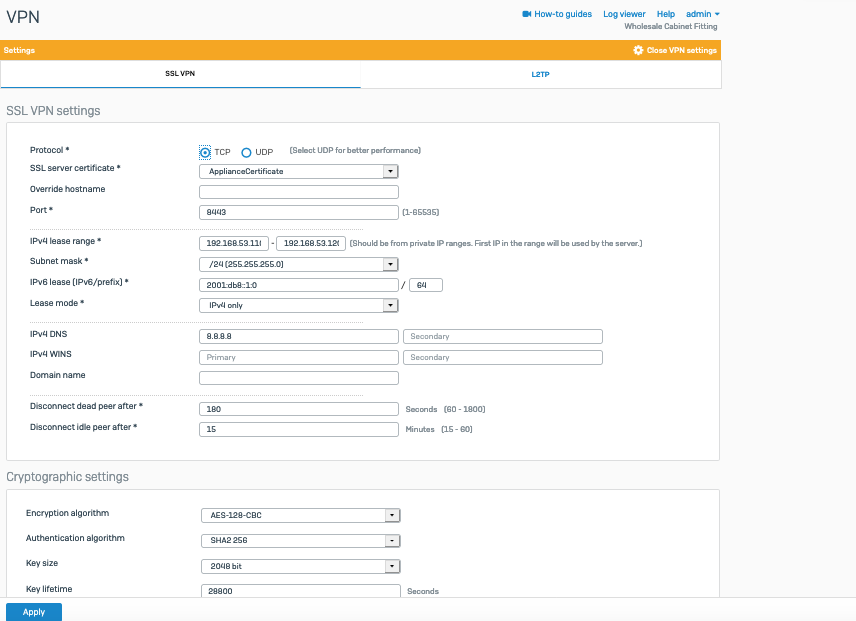This screenshot has height=621, width=856.
Task: Open the Authentication algorithm dropdown
Action: point(299,541)
